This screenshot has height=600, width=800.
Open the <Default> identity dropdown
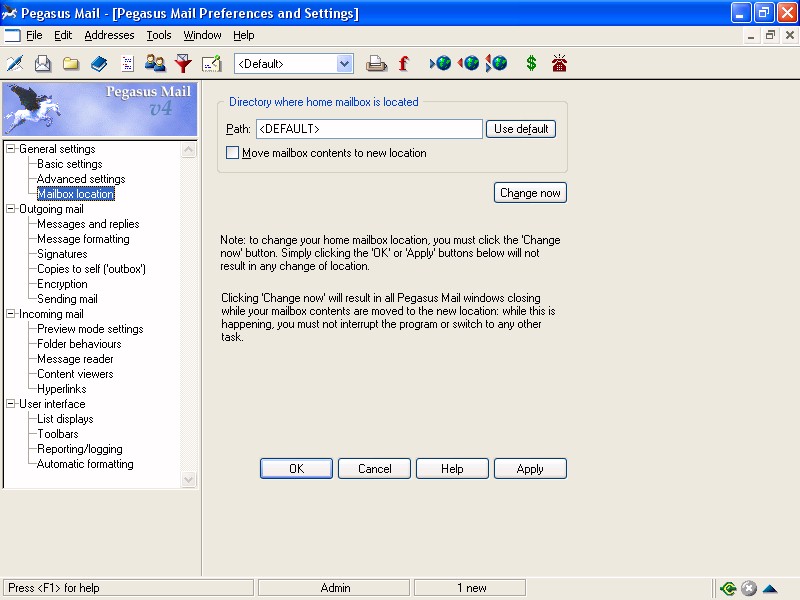click(x=344, y=64)
